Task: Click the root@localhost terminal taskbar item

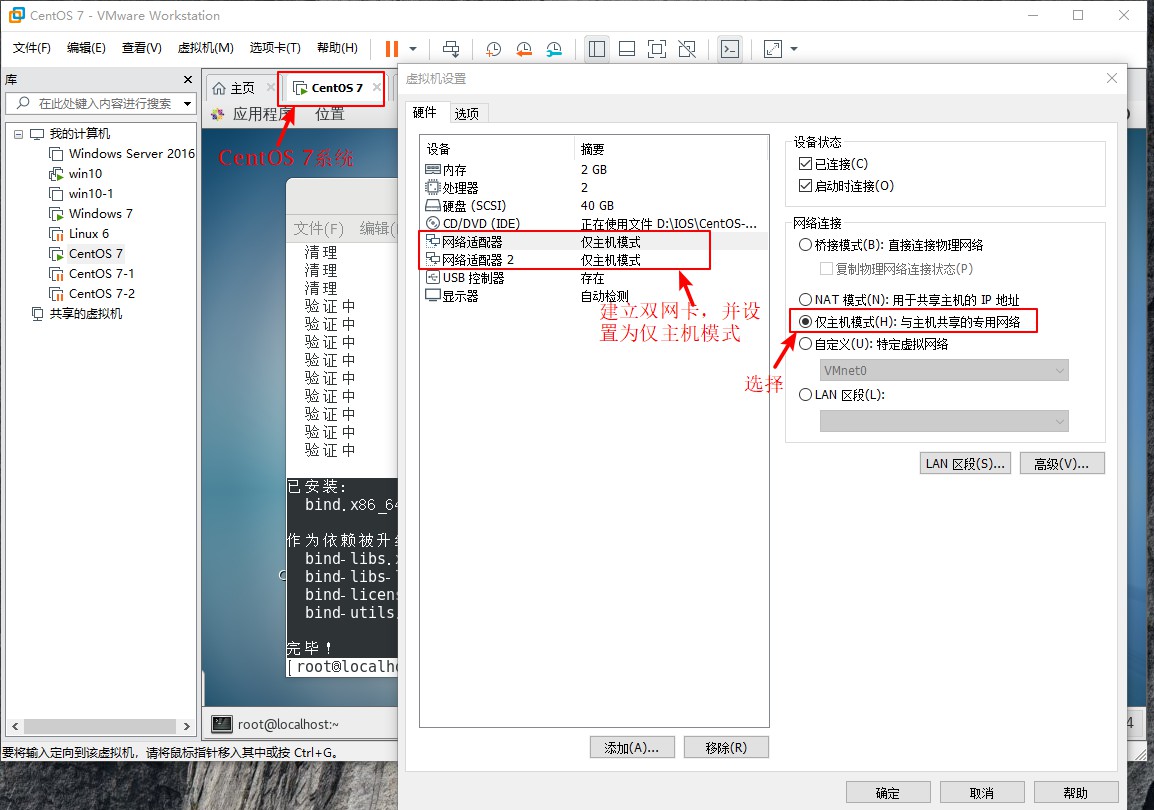Action: pos(276,725)
